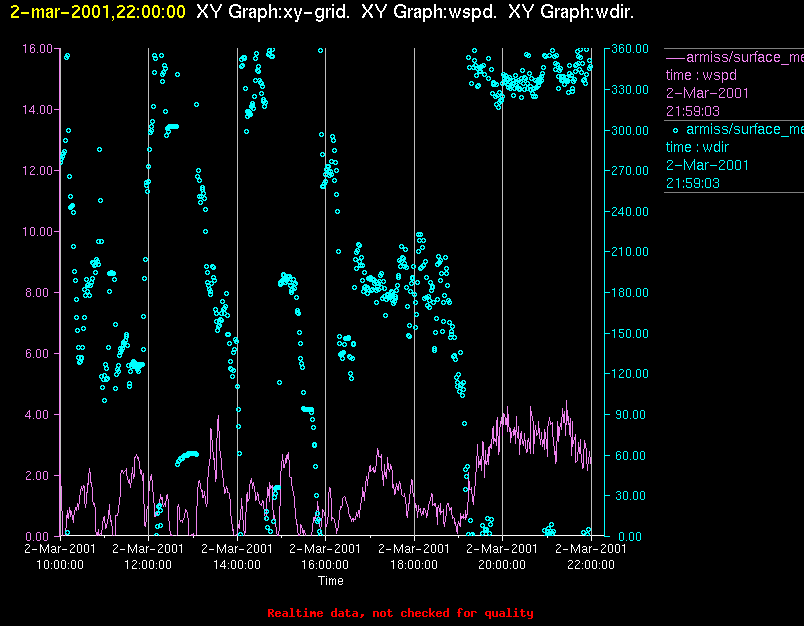Select the 'XY Graph:wspd.' title label

[429, 12]
